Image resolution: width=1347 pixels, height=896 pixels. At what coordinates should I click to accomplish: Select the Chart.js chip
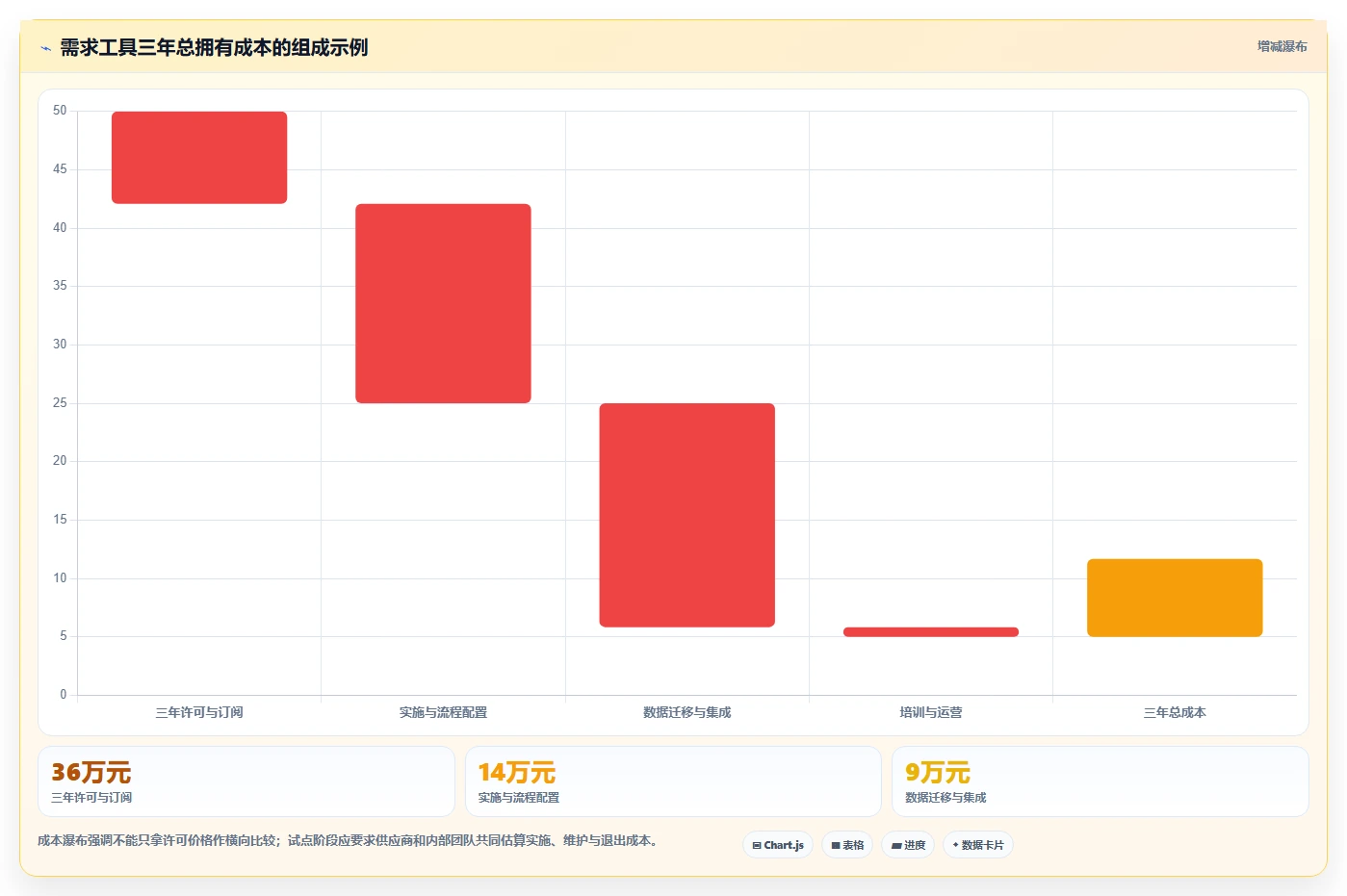(x=778, y=845)
